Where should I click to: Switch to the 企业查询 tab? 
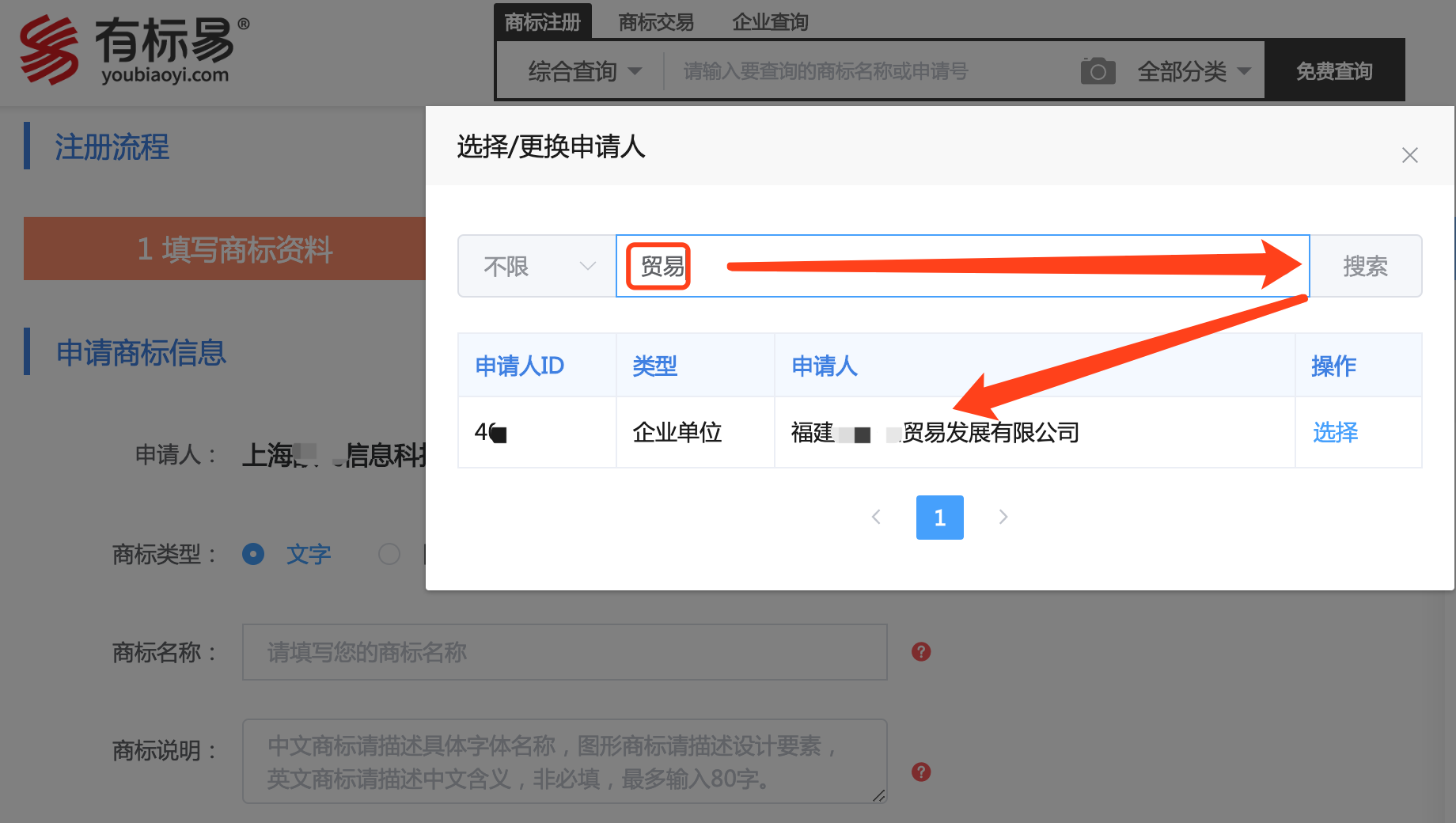click(x=770, y=21)
